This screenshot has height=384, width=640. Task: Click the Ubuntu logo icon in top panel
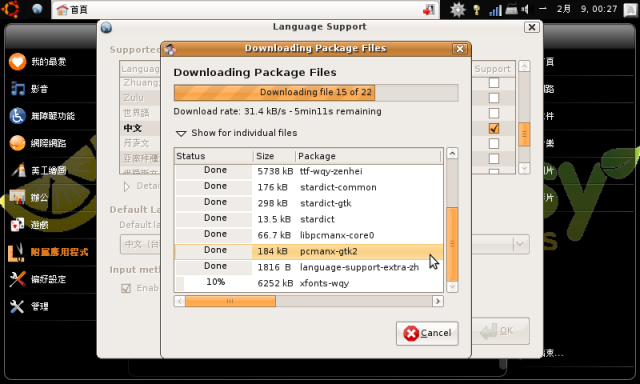click(10, 9)
